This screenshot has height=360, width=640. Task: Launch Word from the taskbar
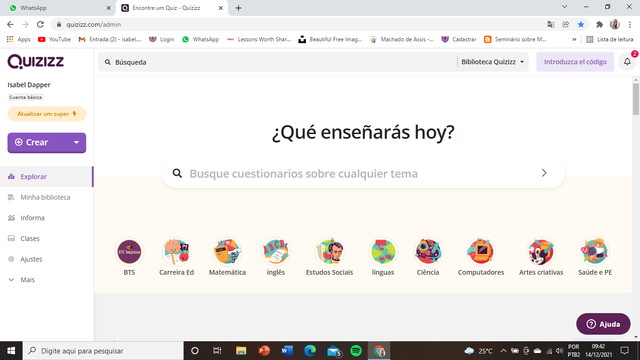point(287,351)
